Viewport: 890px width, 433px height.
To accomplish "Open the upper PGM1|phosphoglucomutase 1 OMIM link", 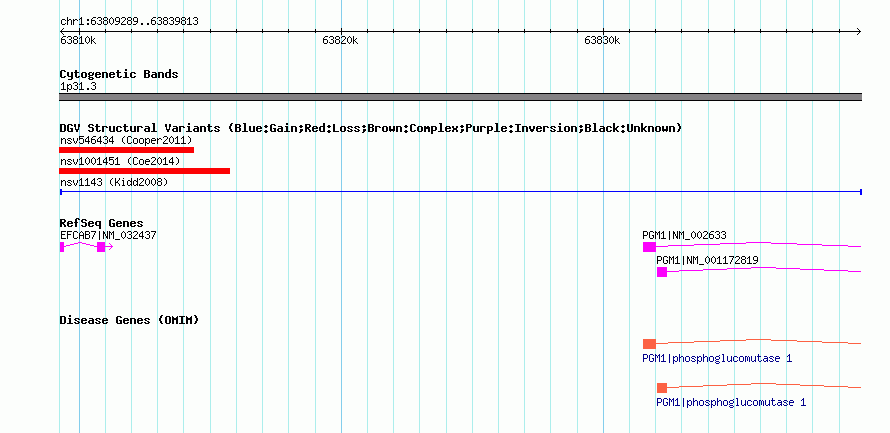I will (717, 359).
